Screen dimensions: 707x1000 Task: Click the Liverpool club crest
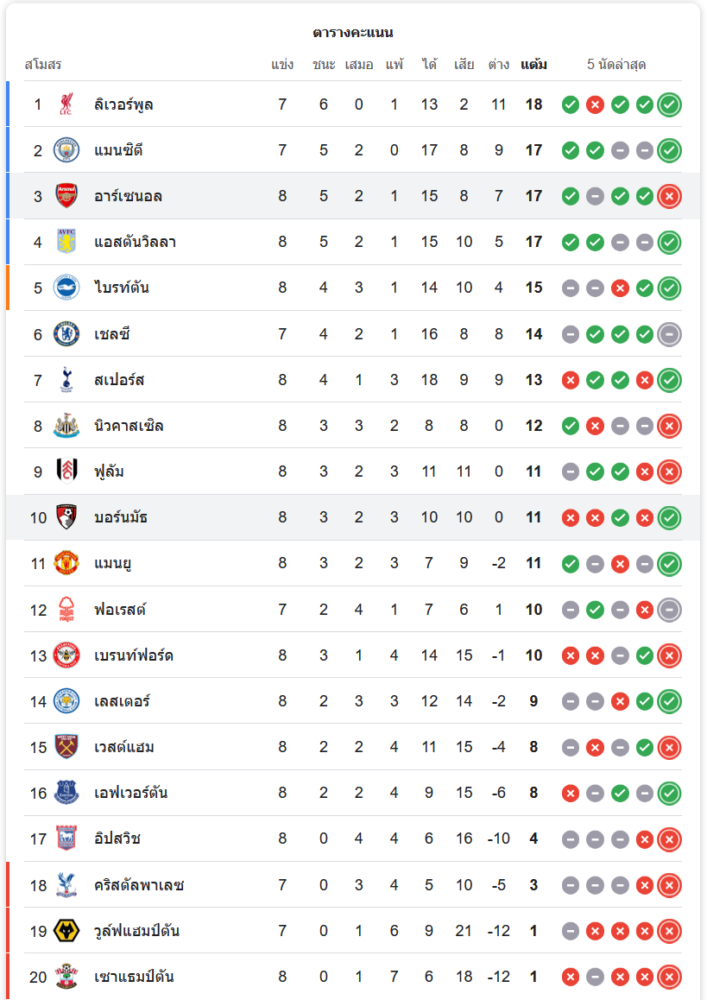pos(66,104)
